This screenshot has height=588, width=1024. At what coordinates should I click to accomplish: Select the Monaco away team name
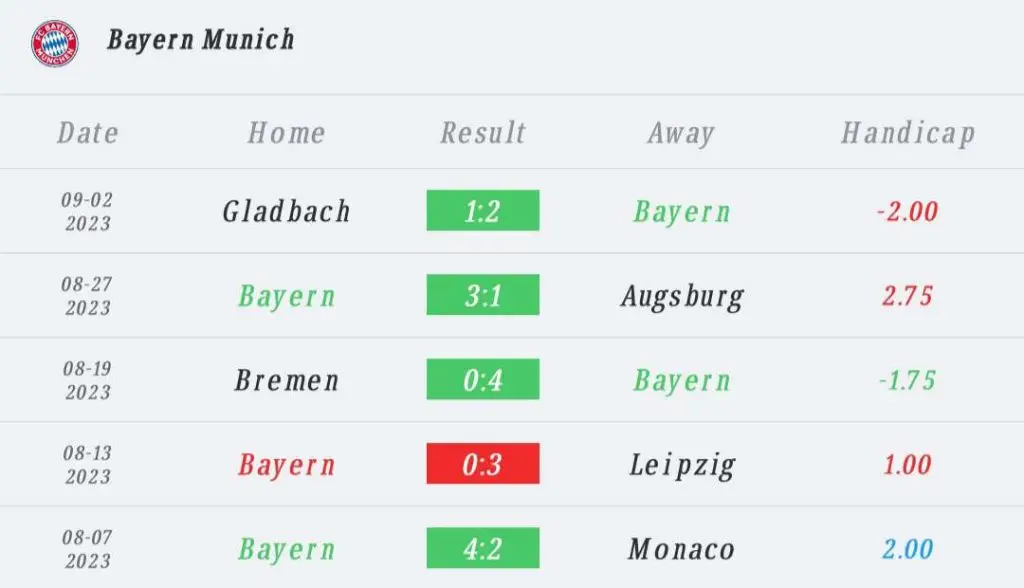681,549
